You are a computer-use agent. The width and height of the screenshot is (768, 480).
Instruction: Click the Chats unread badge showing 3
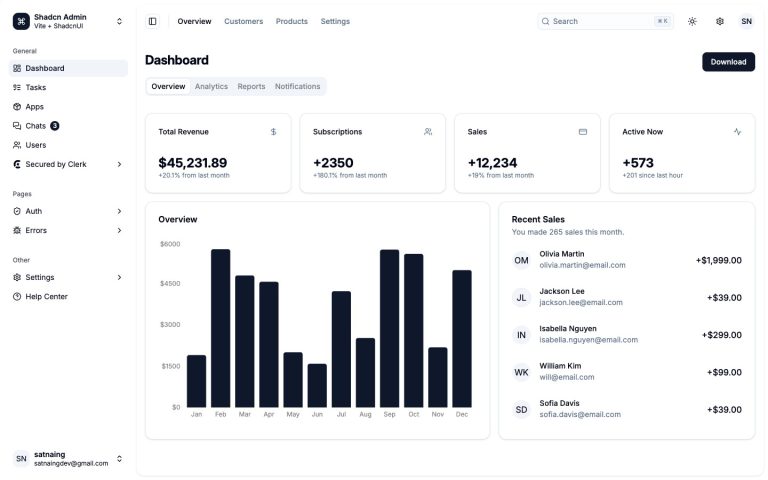[55, 126]
